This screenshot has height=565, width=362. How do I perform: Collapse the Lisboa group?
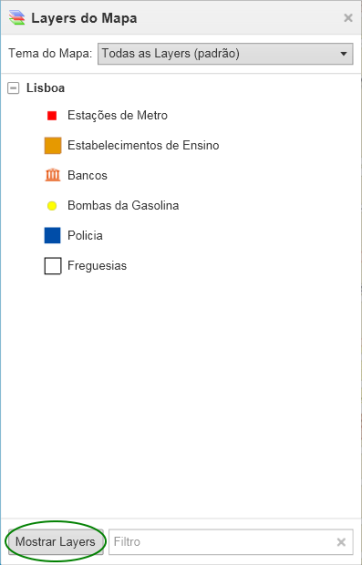tap(13, 88)
